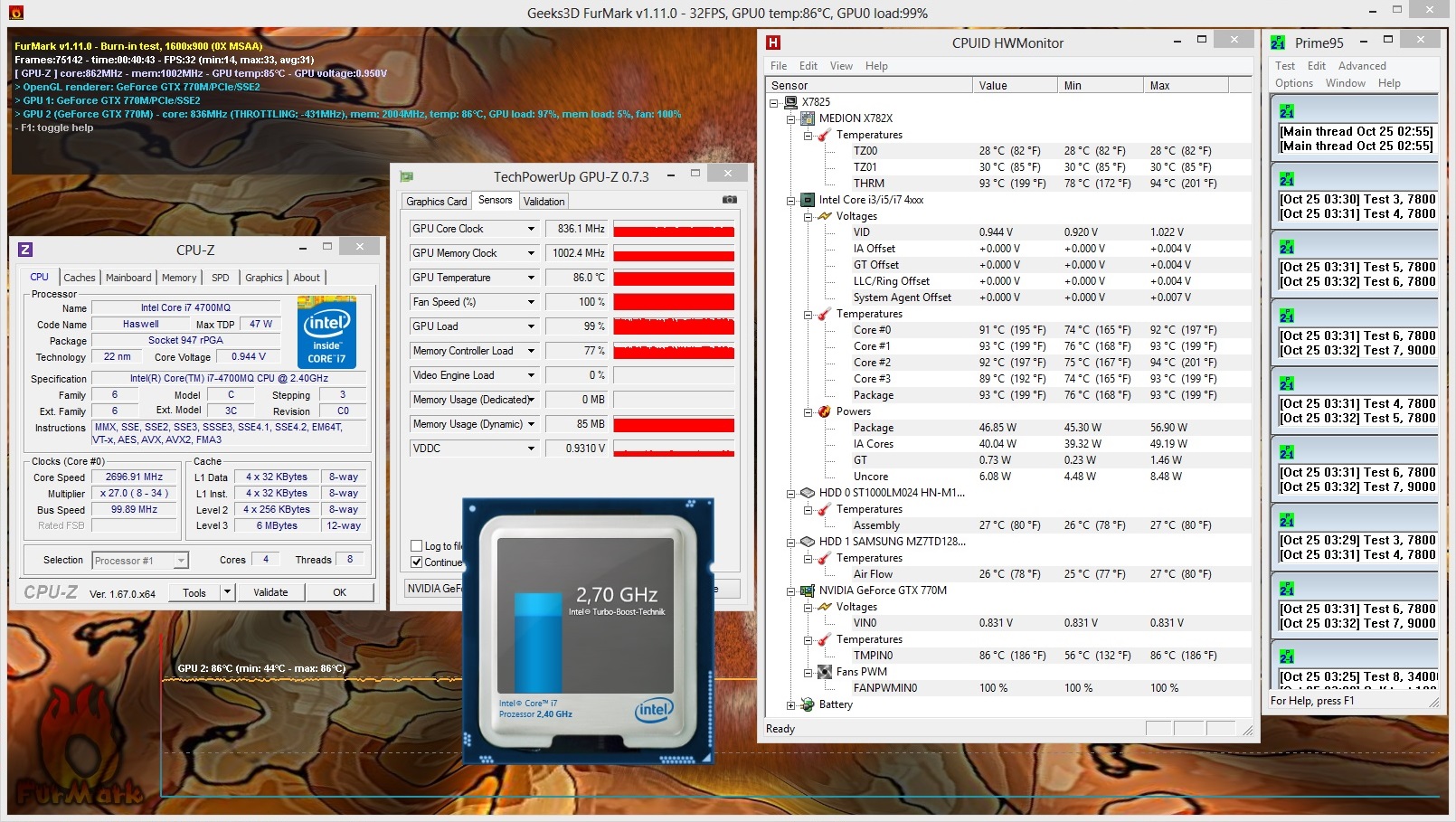Select the MEDION X782X motherboard icon
Viewport: 1456px width, 822px height.
808,118
